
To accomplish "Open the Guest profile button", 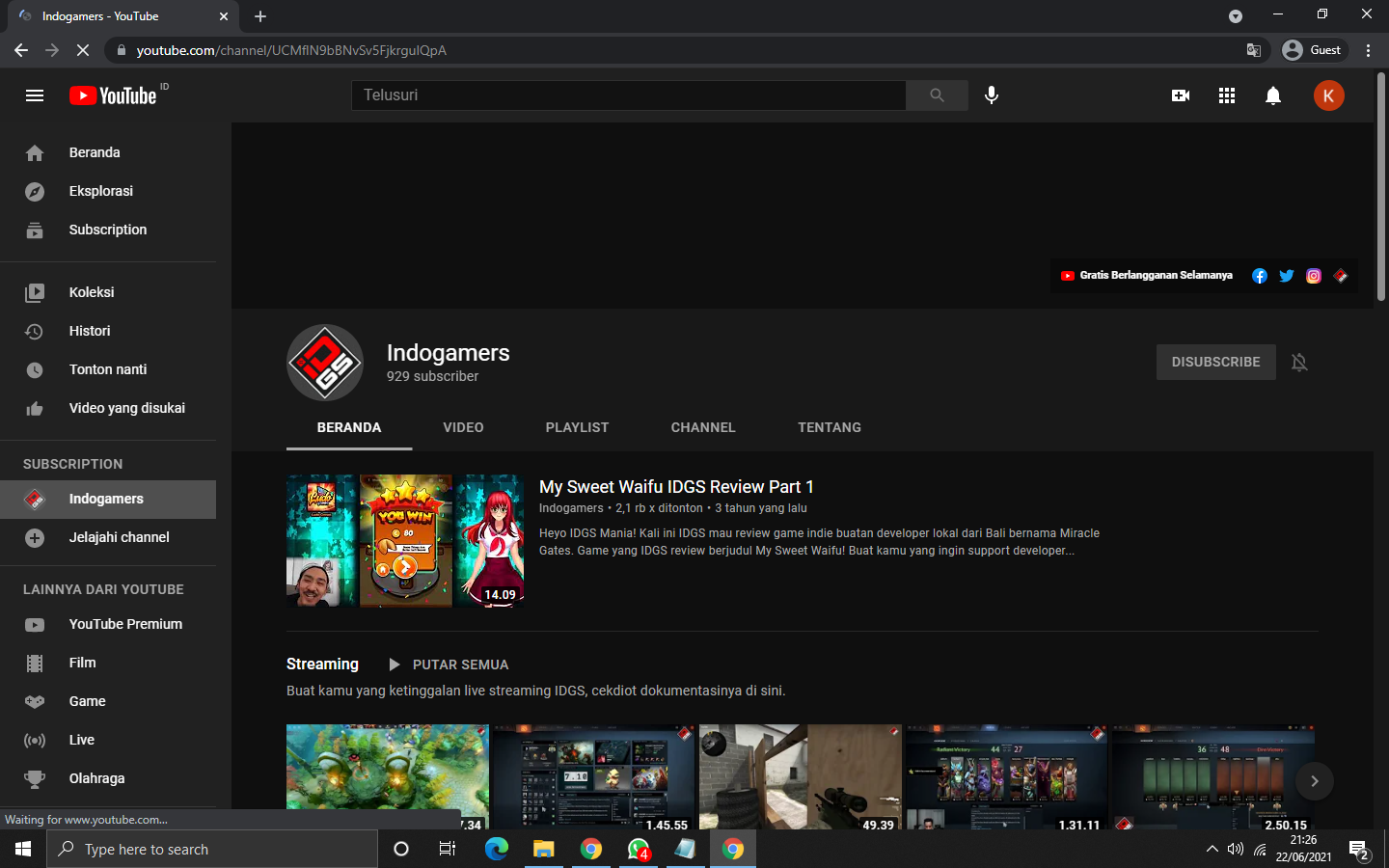I will pyautogui.click(x=1313, y=50).
